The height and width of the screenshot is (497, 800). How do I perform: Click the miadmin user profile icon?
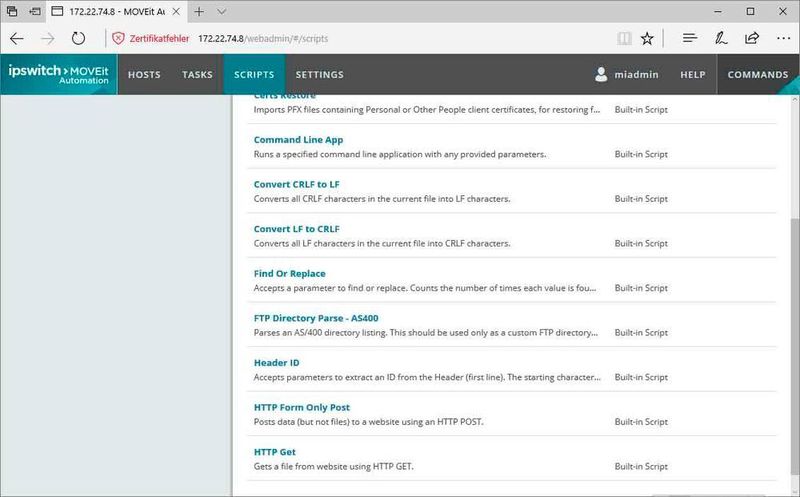[601, 74]
